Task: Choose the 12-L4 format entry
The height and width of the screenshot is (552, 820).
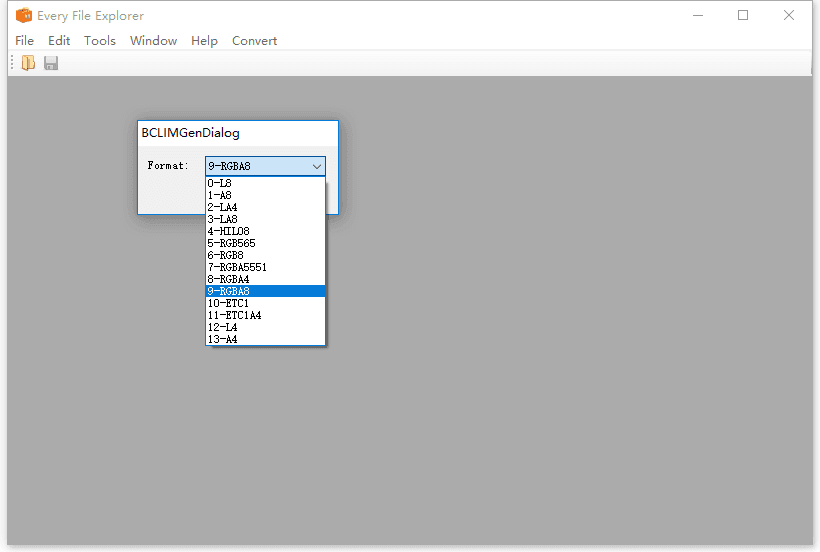Action: [x=266, y=327]
